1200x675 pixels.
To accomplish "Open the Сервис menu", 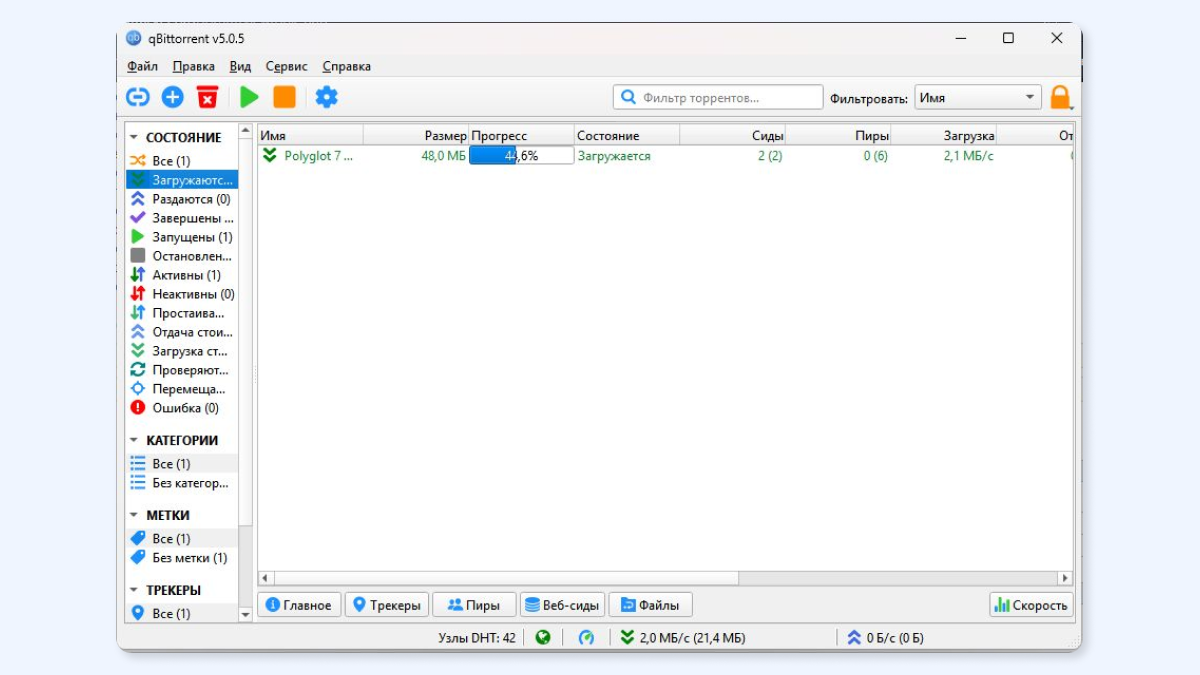I will coord(287,67).
